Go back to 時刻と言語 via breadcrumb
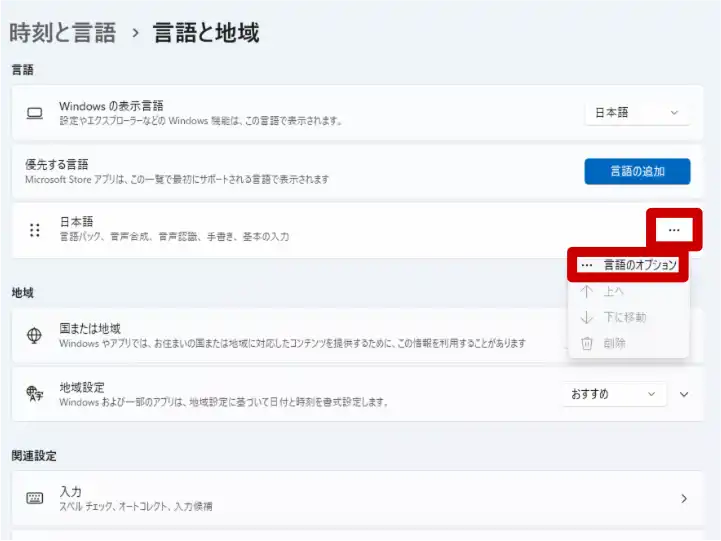The width and height of the screenshot is (721, 541). (62, 33)
